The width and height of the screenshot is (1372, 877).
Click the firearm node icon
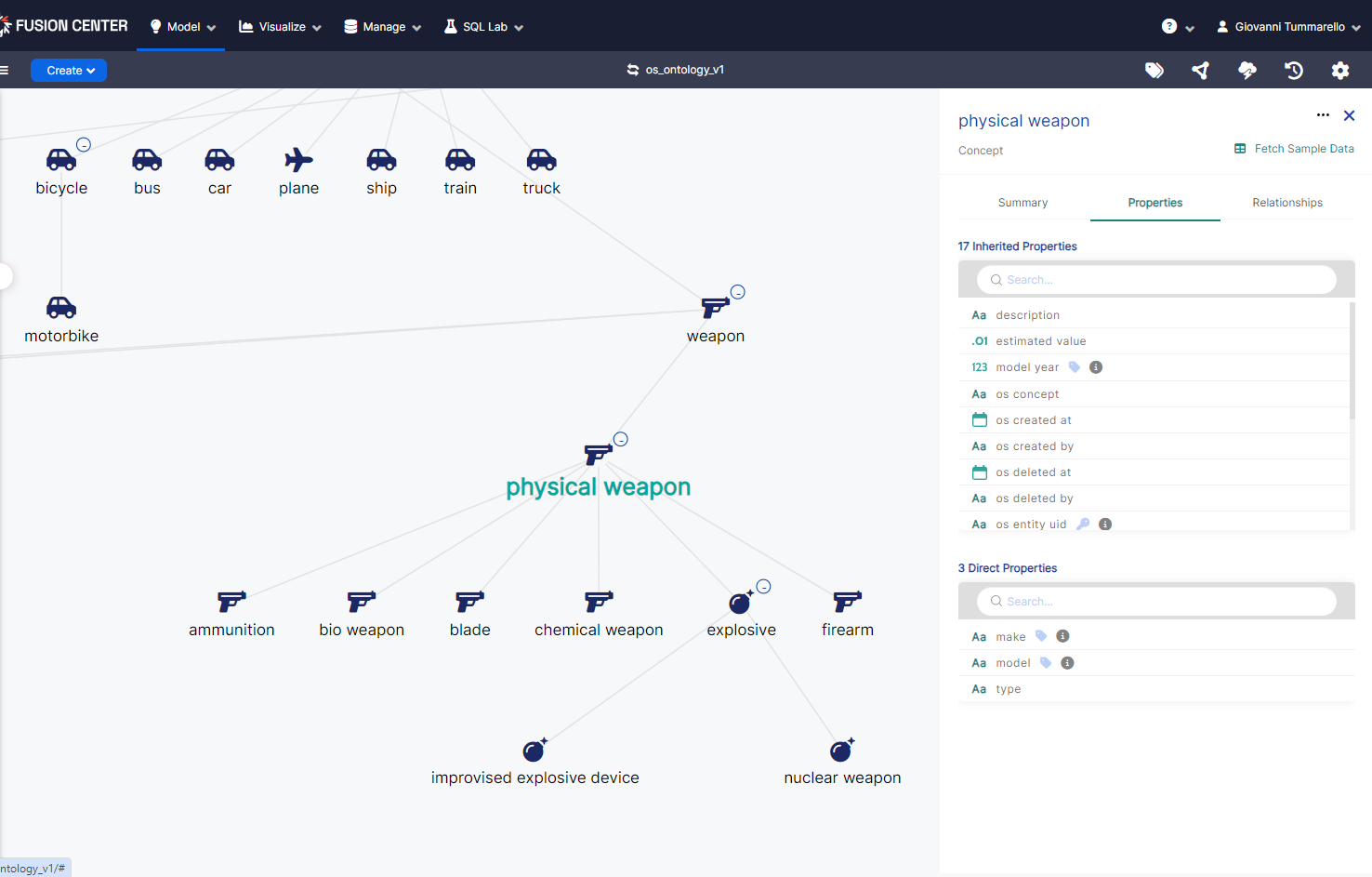847,602
